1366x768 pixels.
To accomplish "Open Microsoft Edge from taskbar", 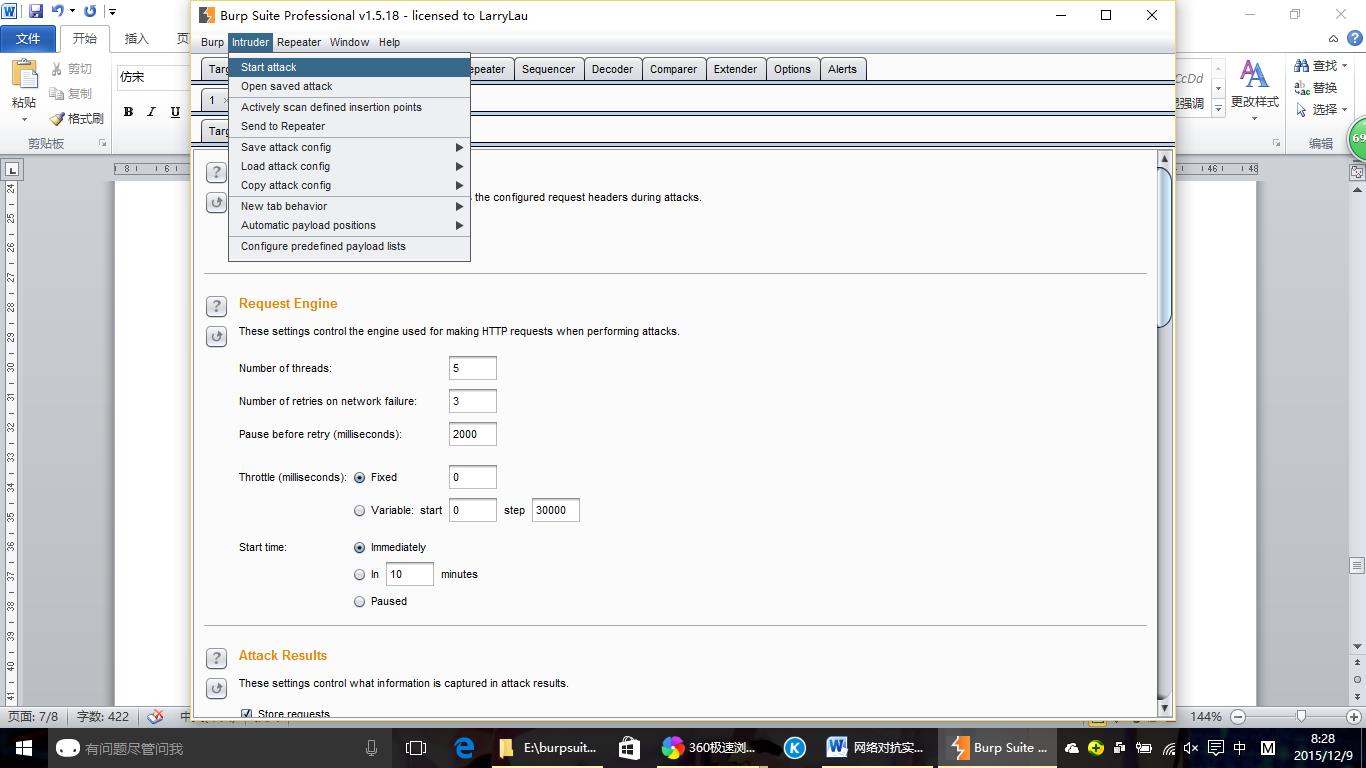I will click(x=464, y=747).
